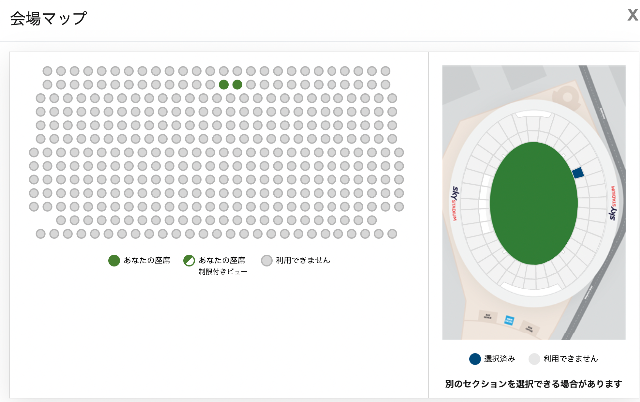Select the right green seat in row two

click(x=237, y=84)
